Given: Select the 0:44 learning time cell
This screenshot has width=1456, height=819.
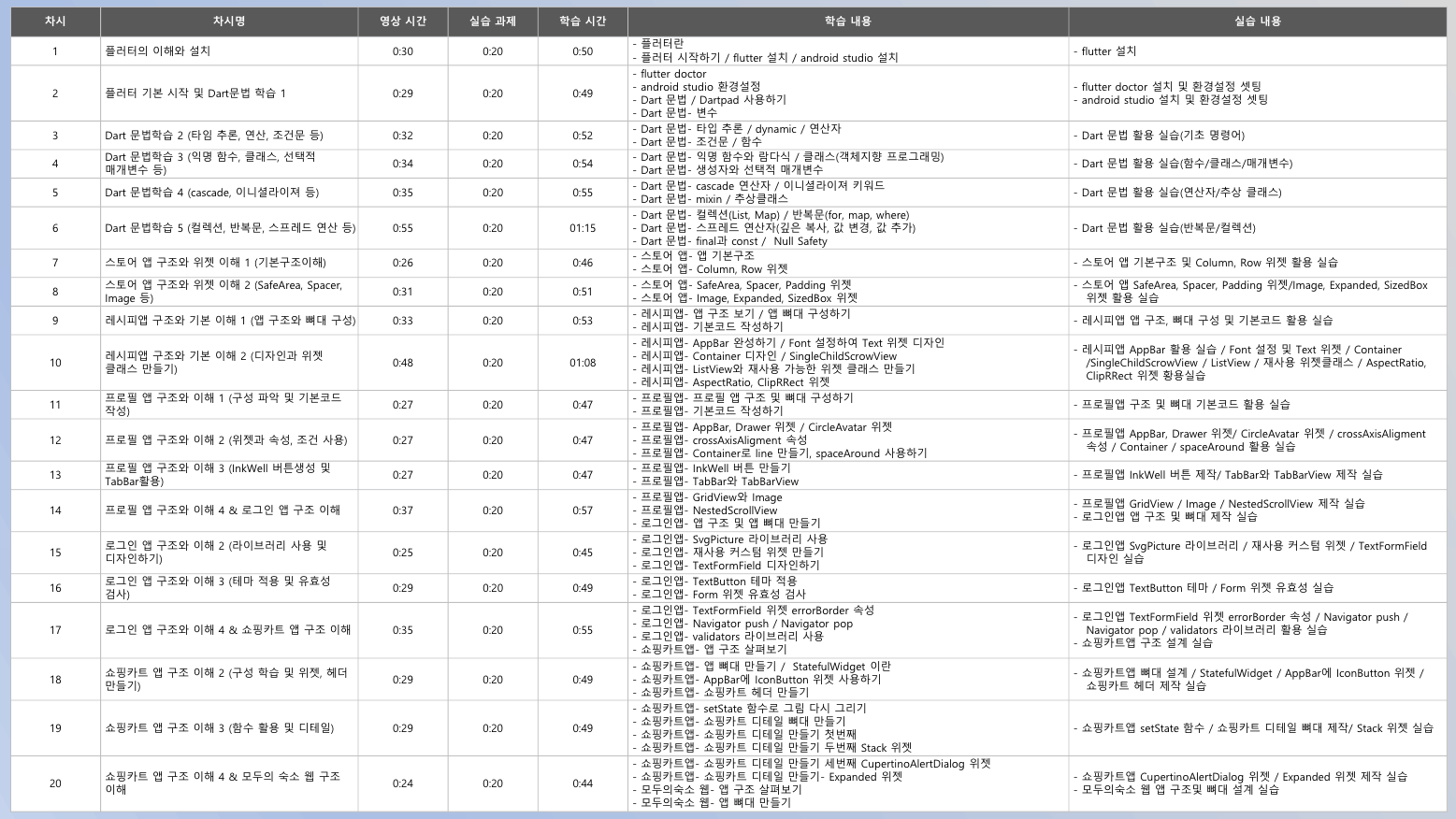Looking at the screenshot, I should 582,783.
